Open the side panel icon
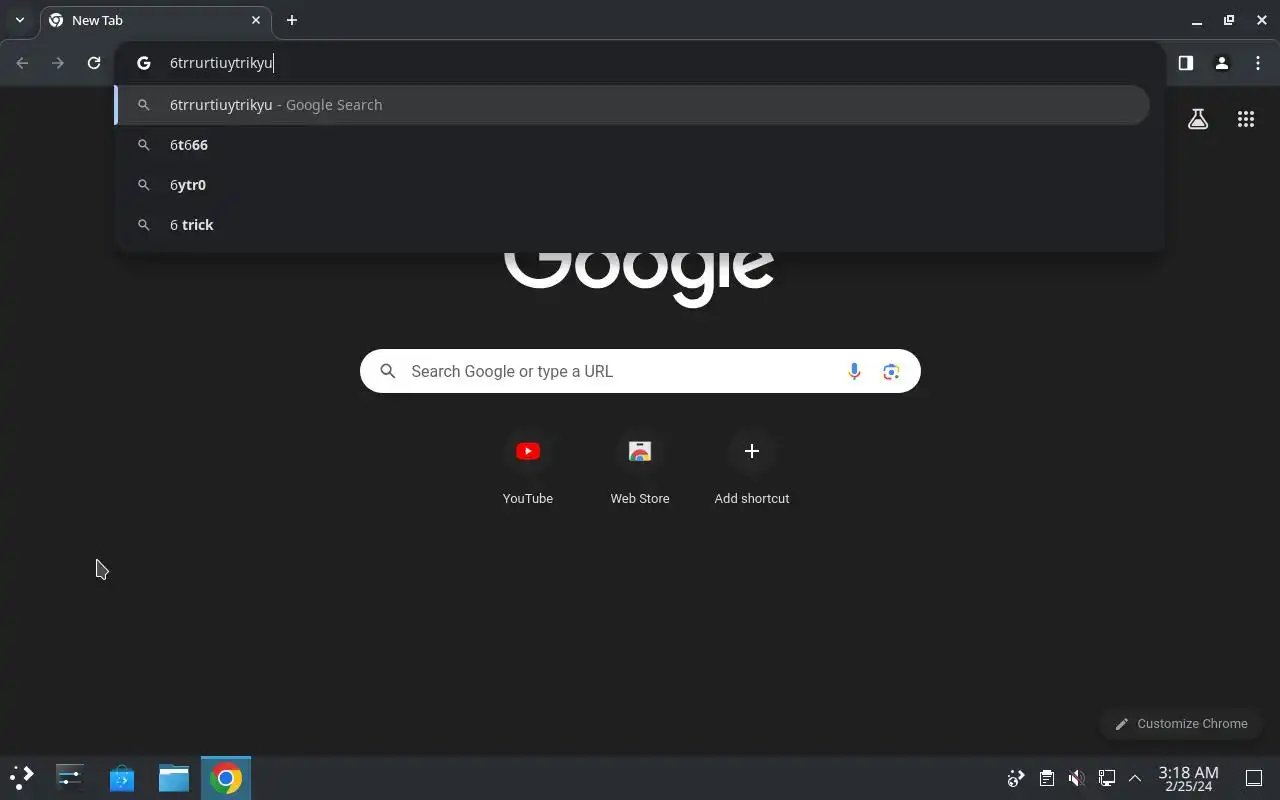The width and height of the screenshot is (1280, 800). pyautogui.click(x=1185, y=63)
